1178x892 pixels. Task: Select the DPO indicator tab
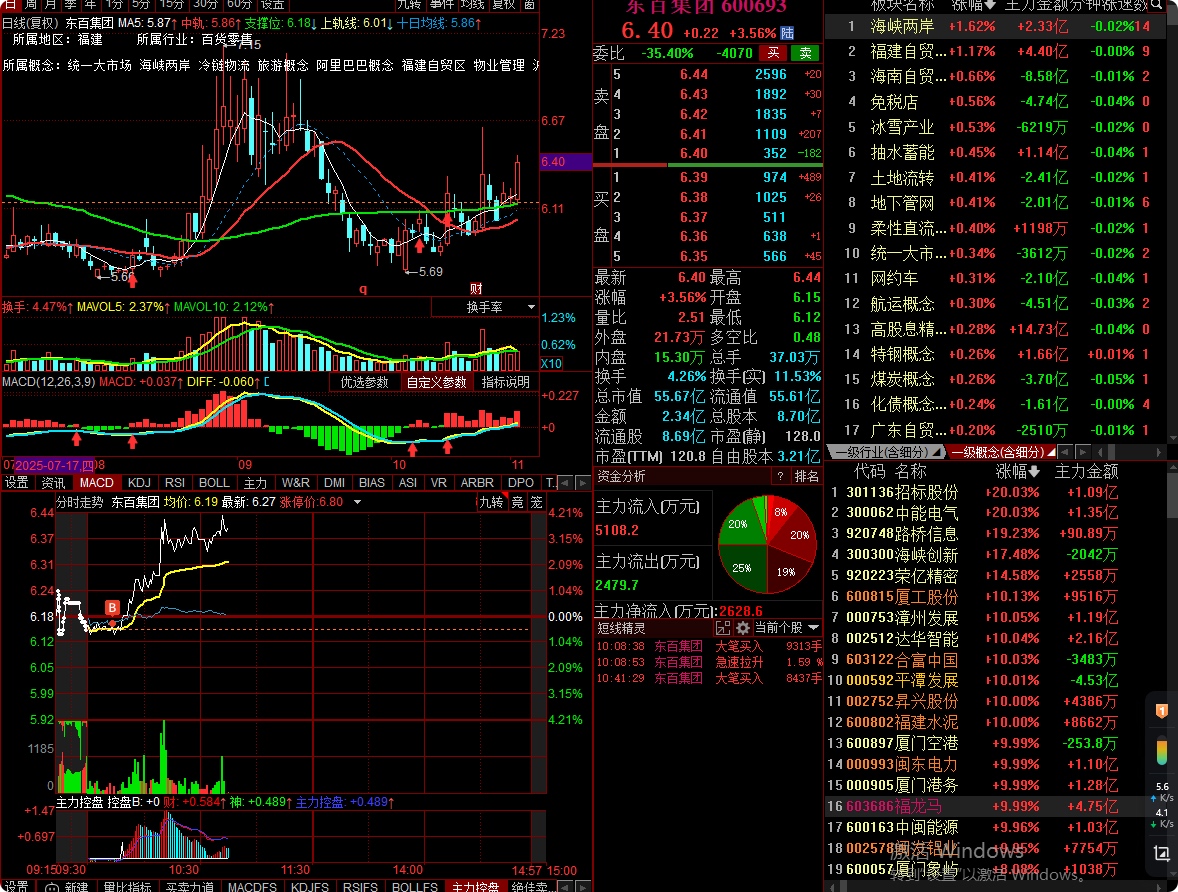coord(521,482)
